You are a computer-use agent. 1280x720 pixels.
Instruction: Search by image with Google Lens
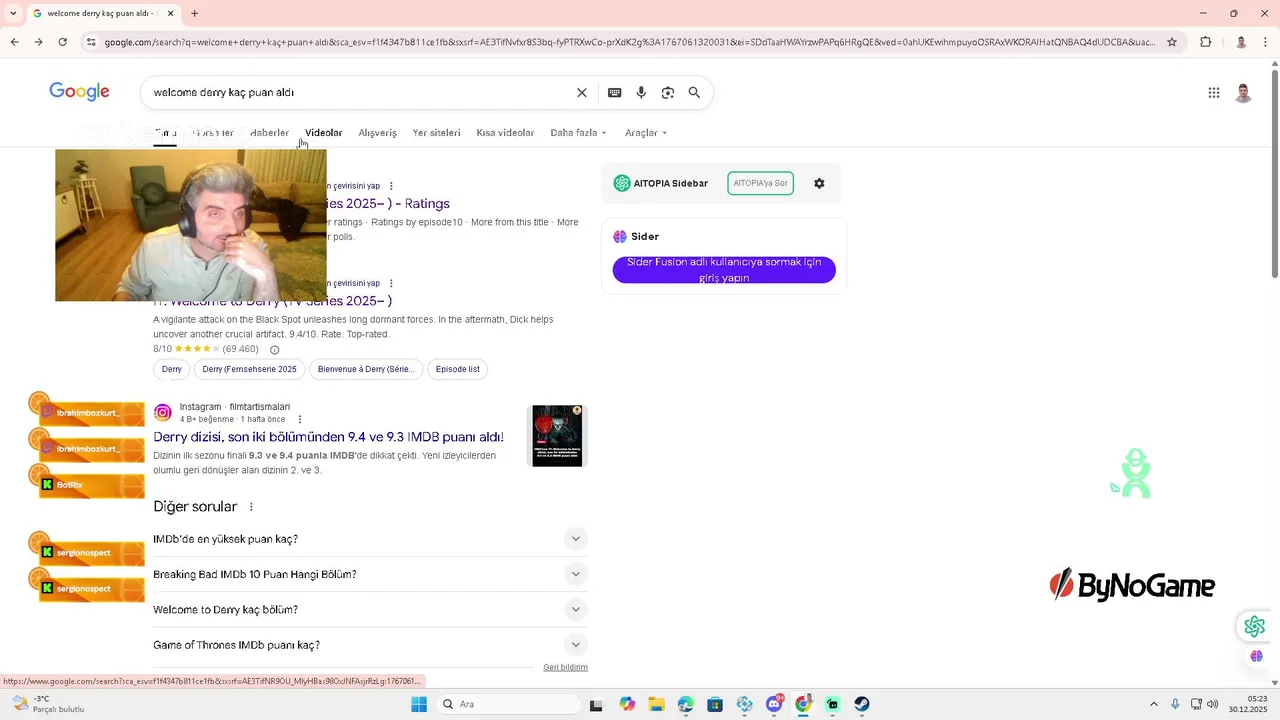(x=668, y=92)
